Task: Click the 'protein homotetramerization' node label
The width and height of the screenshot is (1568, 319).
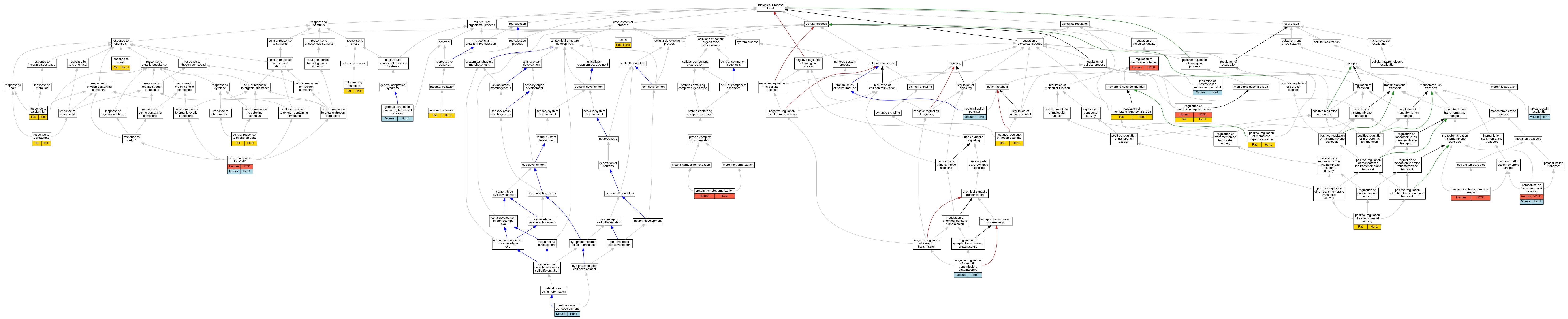Action: (x=715, y=191)
